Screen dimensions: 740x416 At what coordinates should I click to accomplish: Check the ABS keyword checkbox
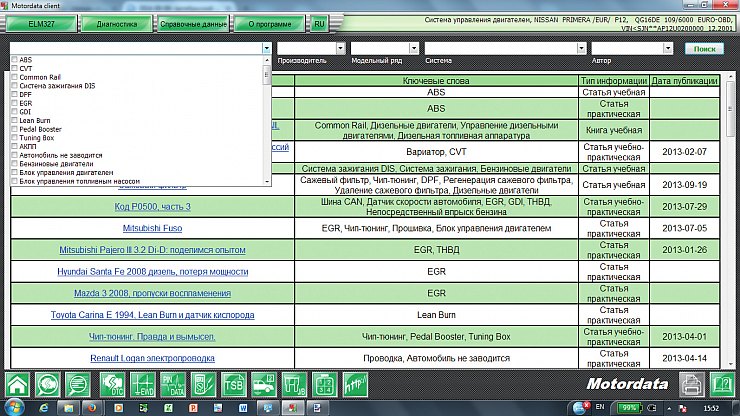pyautogui.click(x=15, y=59)
